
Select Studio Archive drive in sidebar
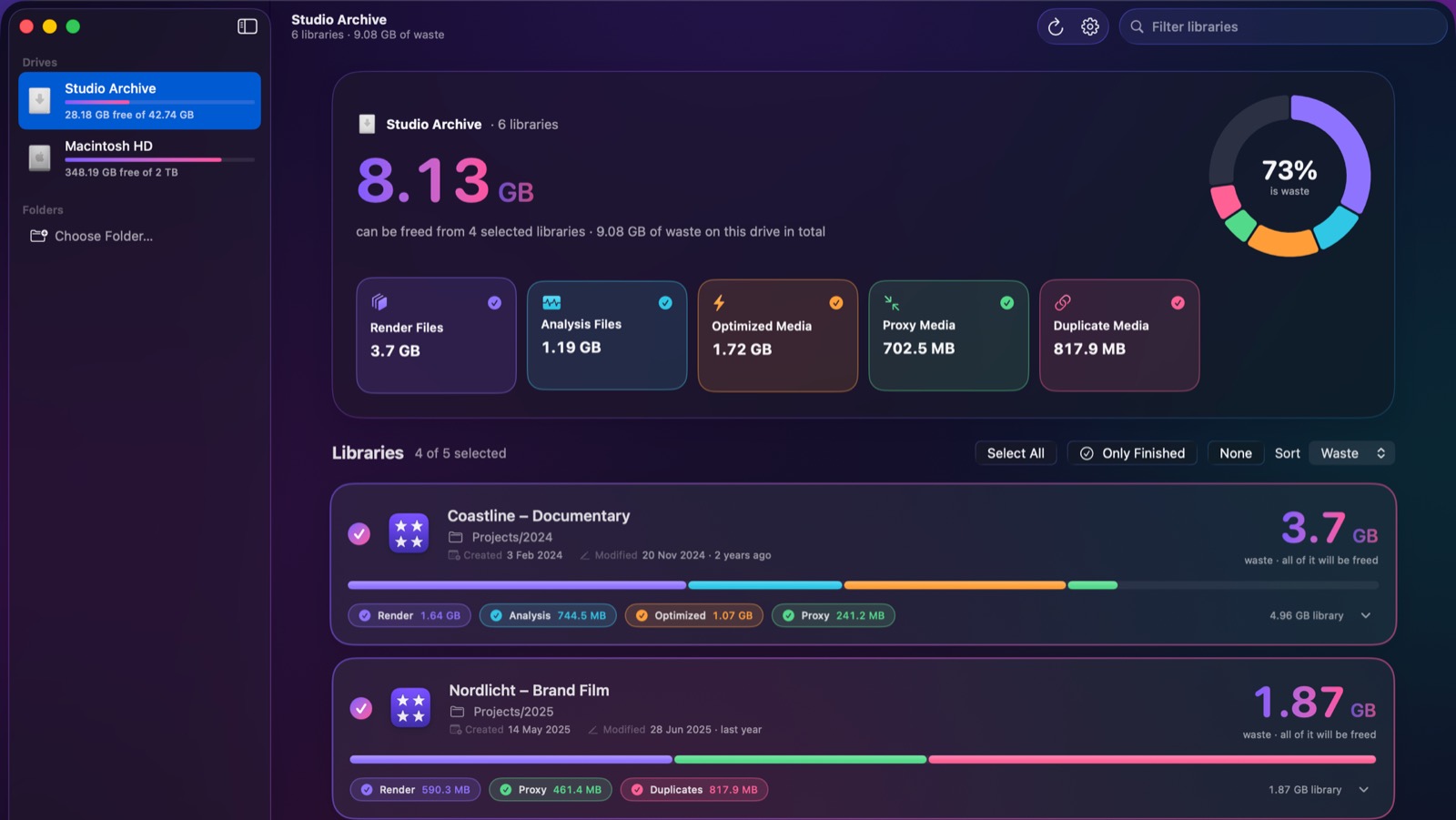pyautogui.click(x=139, y=100)
